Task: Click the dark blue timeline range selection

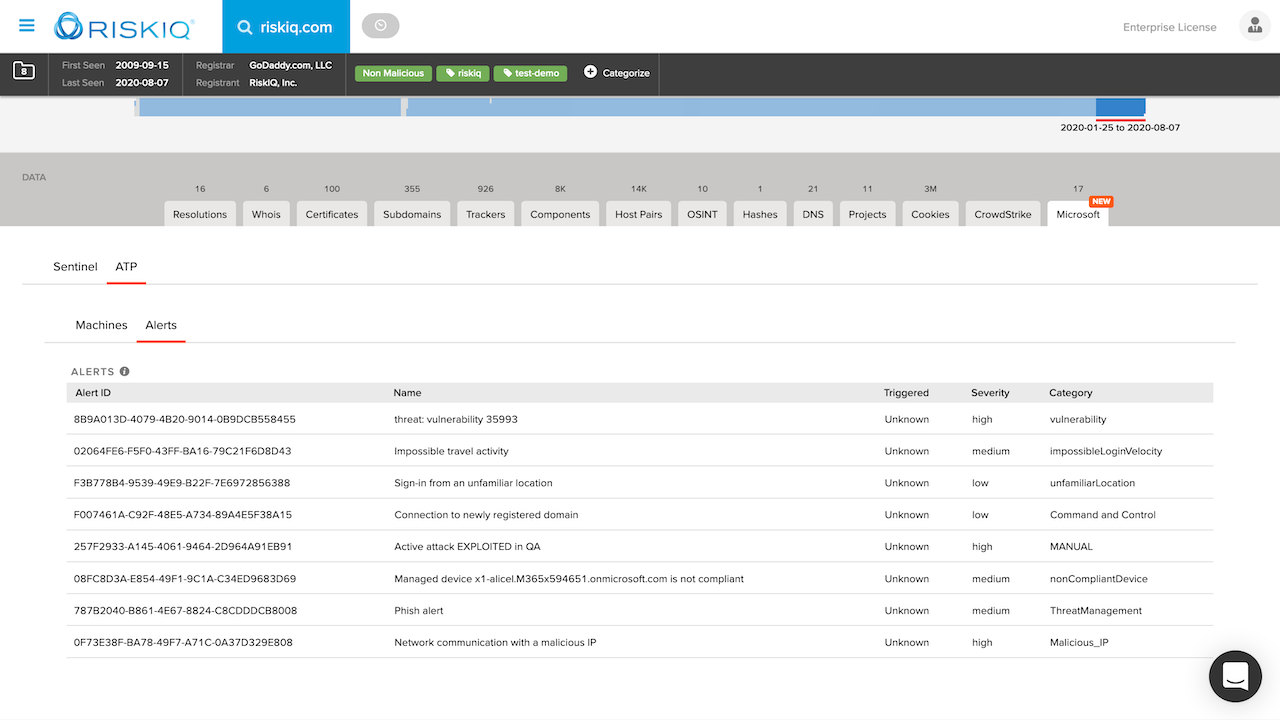Action: (x=1120, y=107)
